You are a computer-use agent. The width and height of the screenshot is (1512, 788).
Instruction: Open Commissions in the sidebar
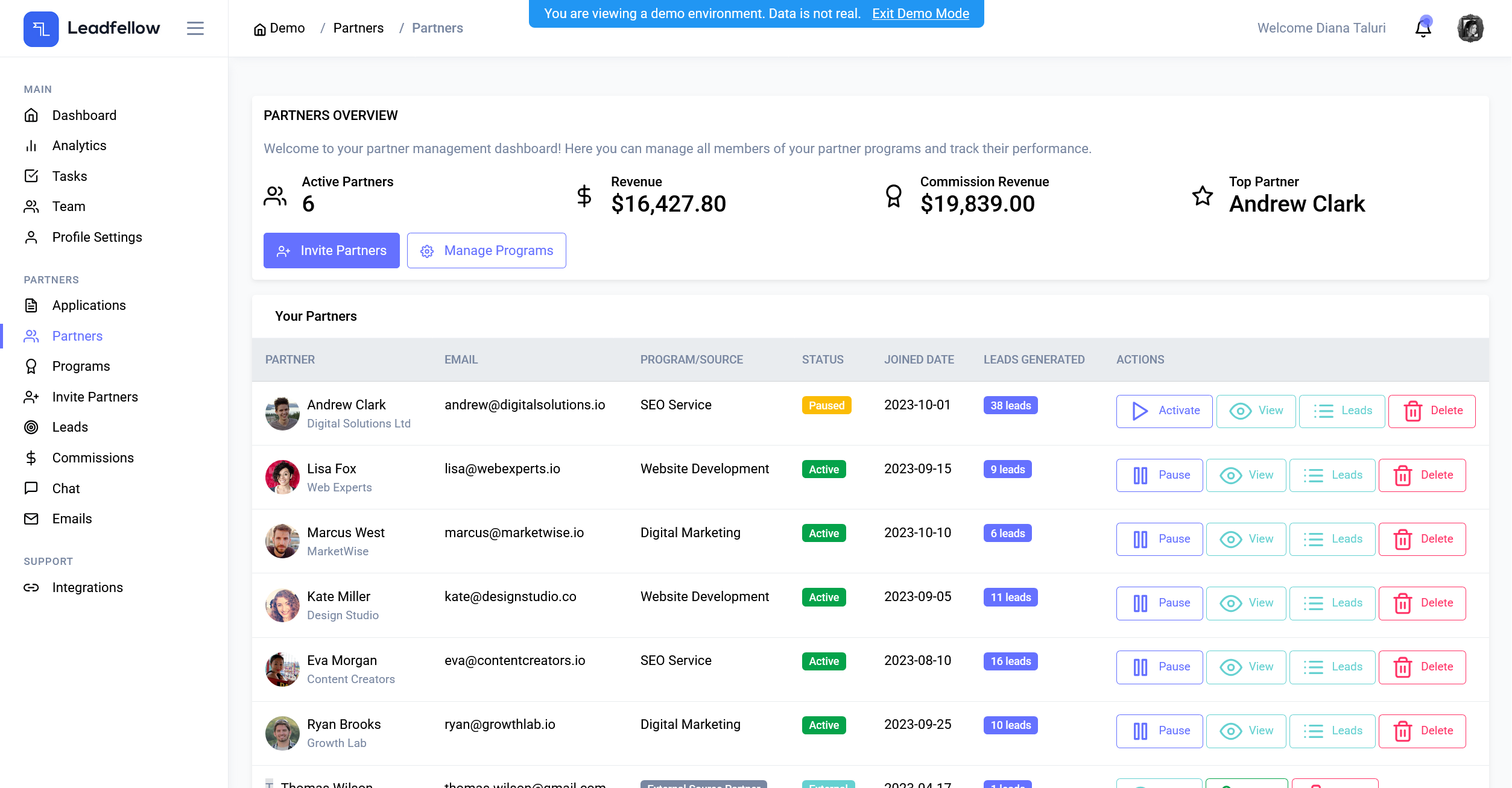point(93,458)
